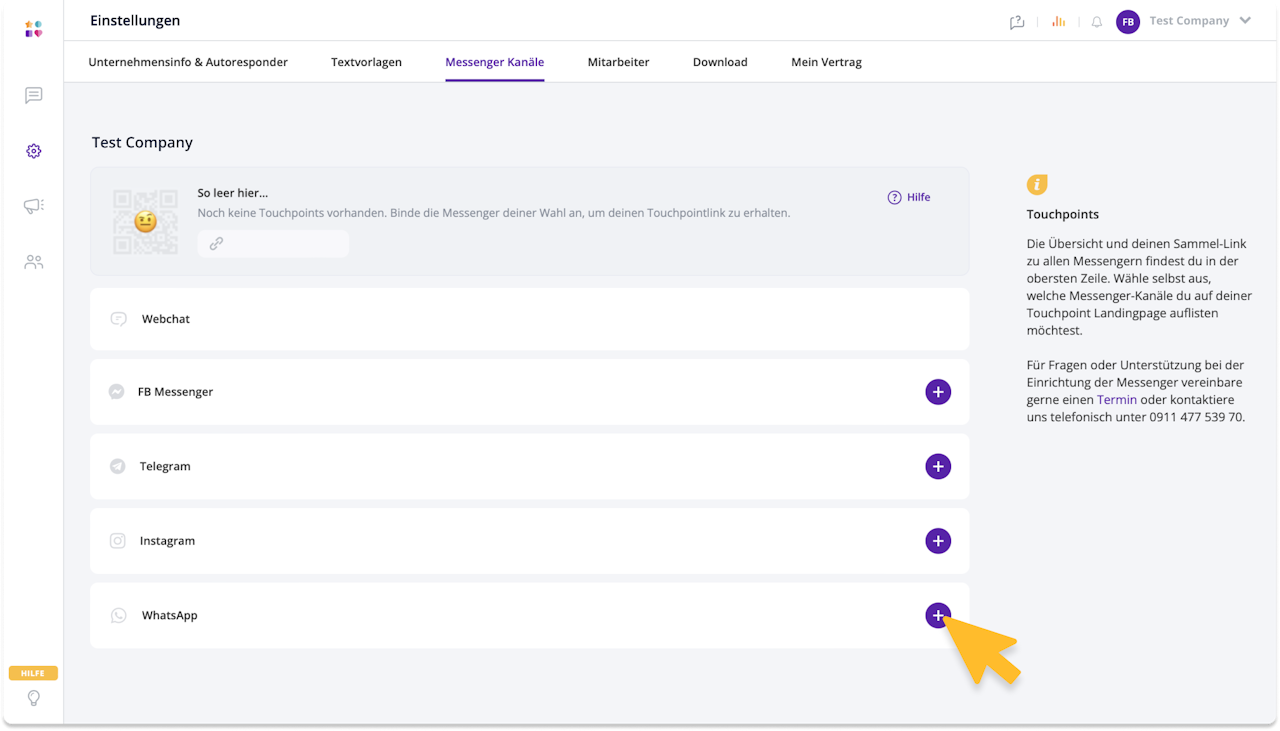Add the Telegram channel with plus button
Viewport: 1280px width, 731px height.
click(938, 466)
